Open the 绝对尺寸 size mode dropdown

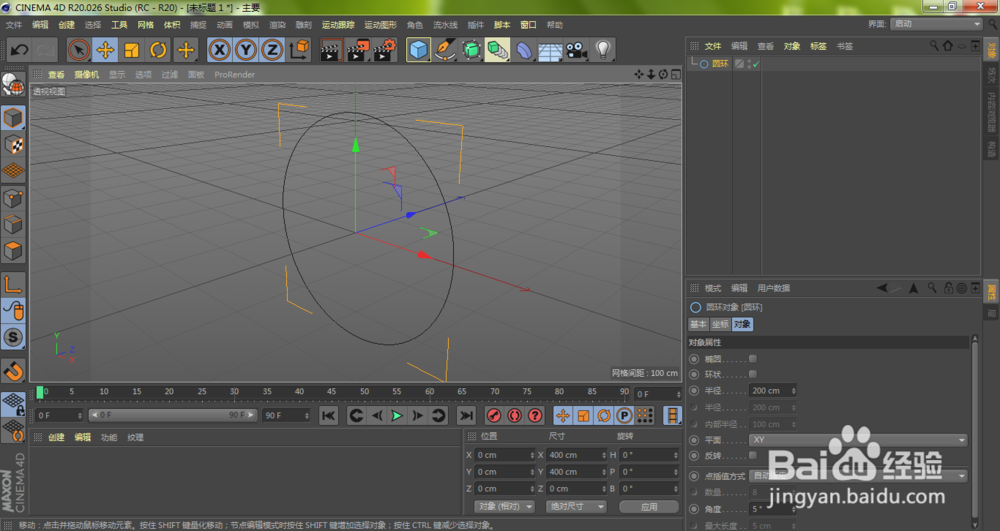pos(577,506)
